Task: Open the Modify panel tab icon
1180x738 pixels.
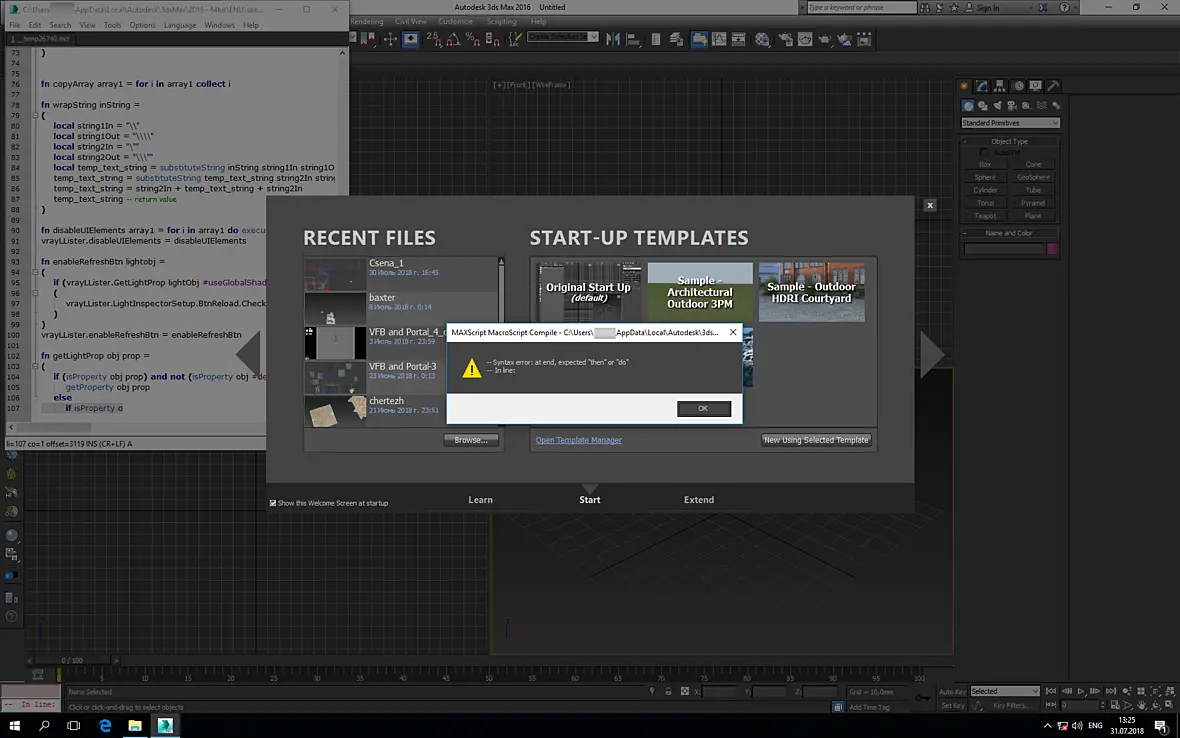Action: (x=981, y=86)
